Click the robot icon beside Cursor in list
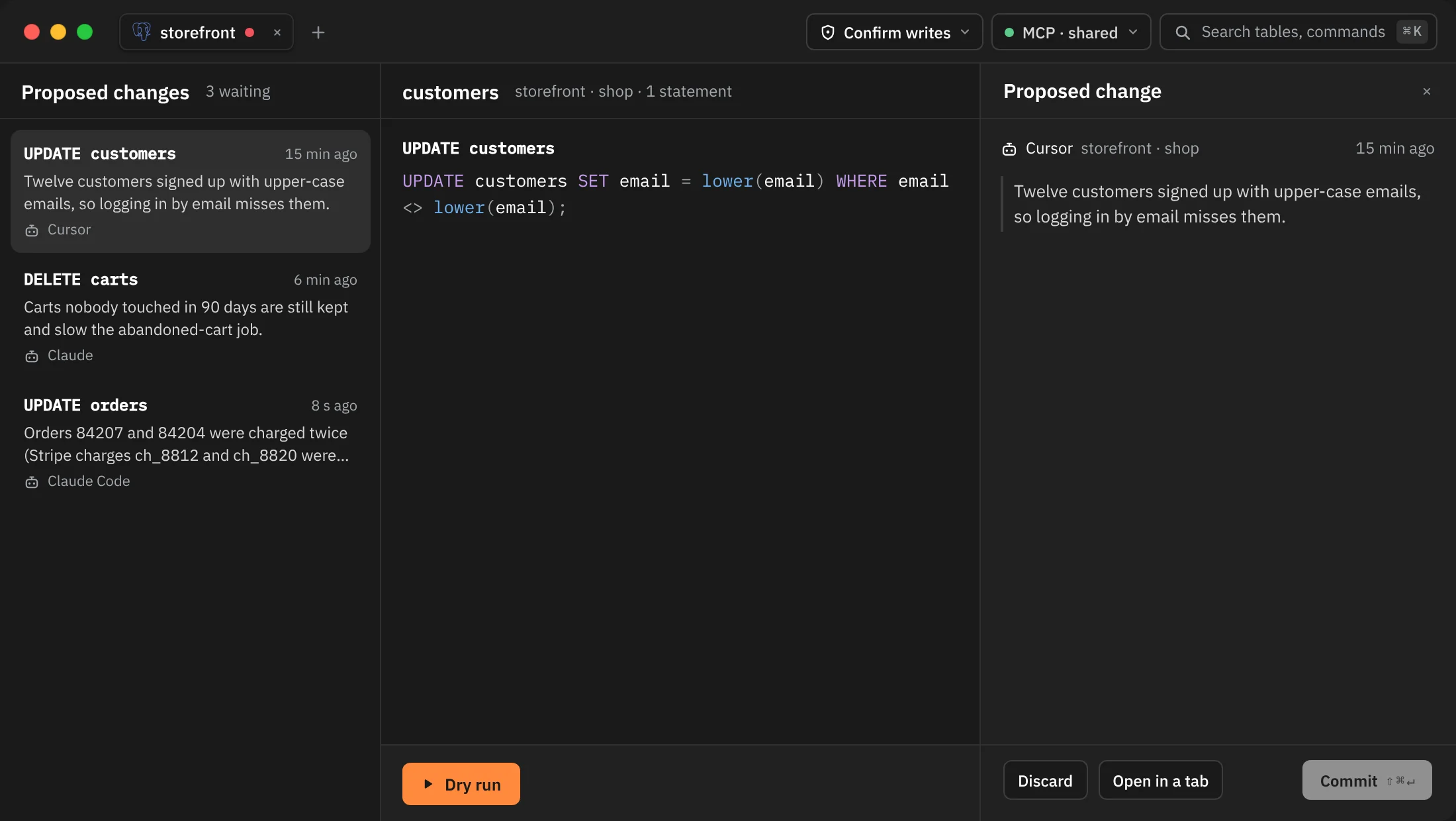The width and height of the screenshot is (1456, 821). (32, 230)
